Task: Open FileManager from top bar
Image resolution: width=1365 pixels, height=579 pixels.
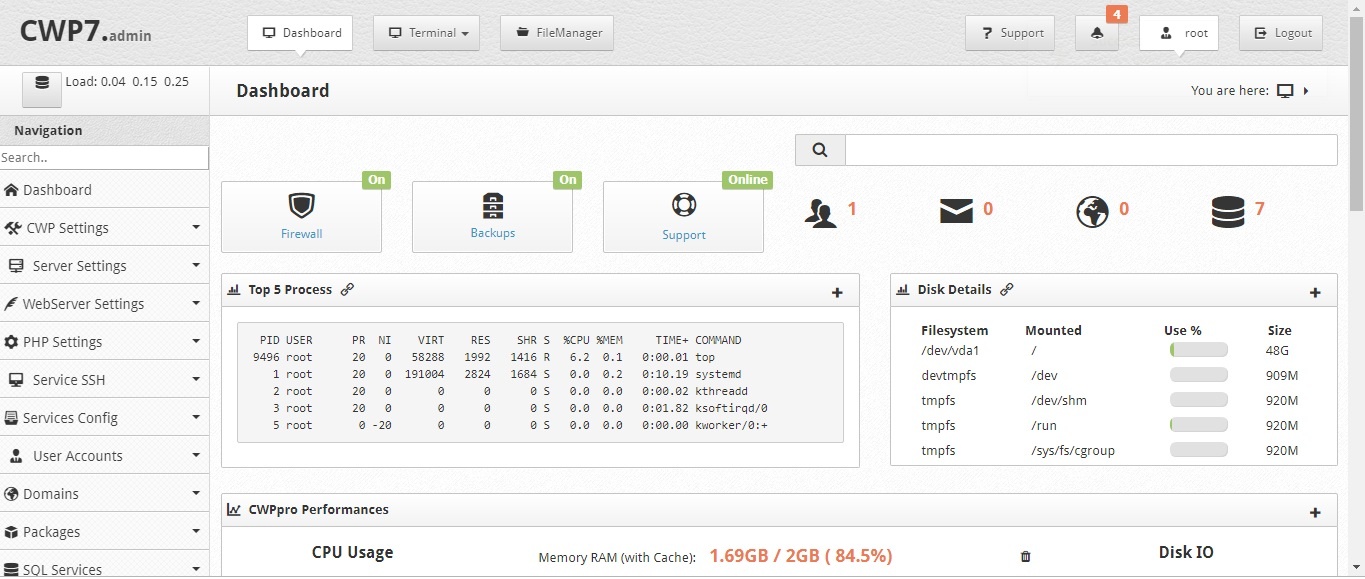Action: (x=557, y=33)
